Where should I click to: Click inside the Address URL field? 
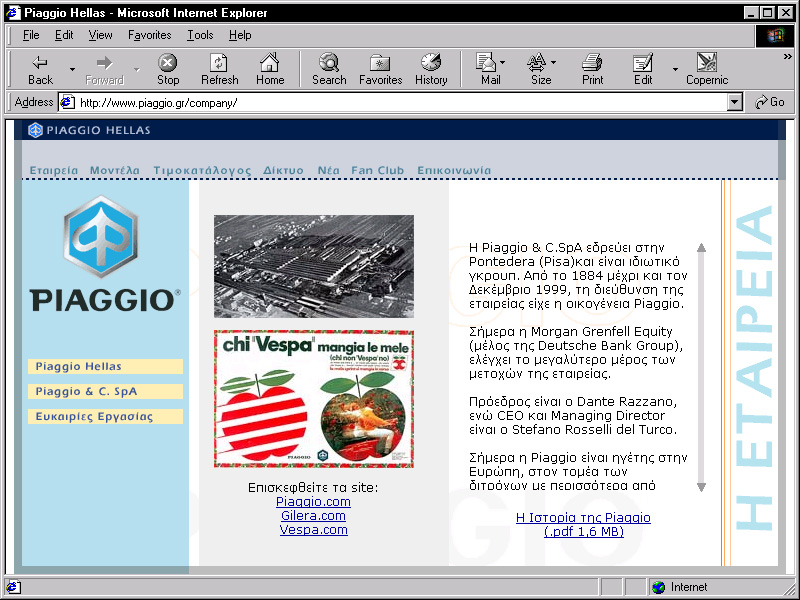click(x=401, y=103)
